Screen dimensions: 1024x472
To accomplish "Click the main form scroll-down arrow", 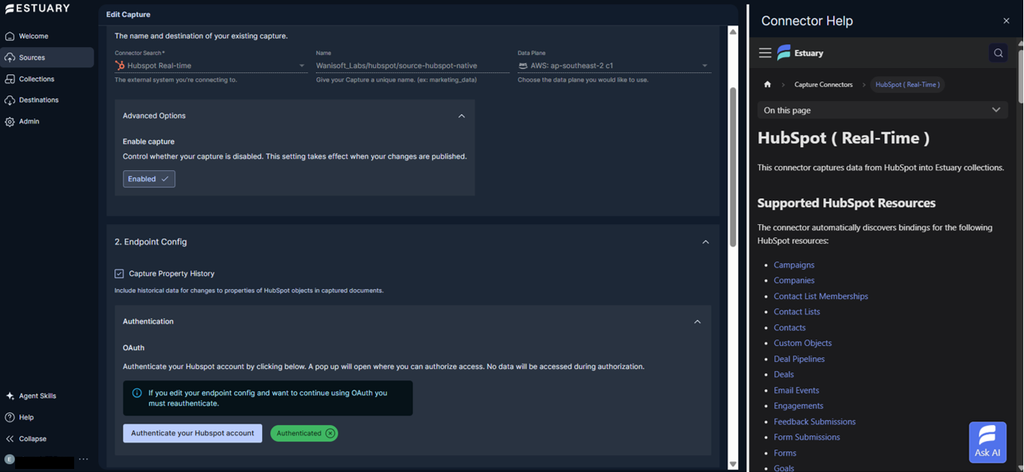I will 733,464.
